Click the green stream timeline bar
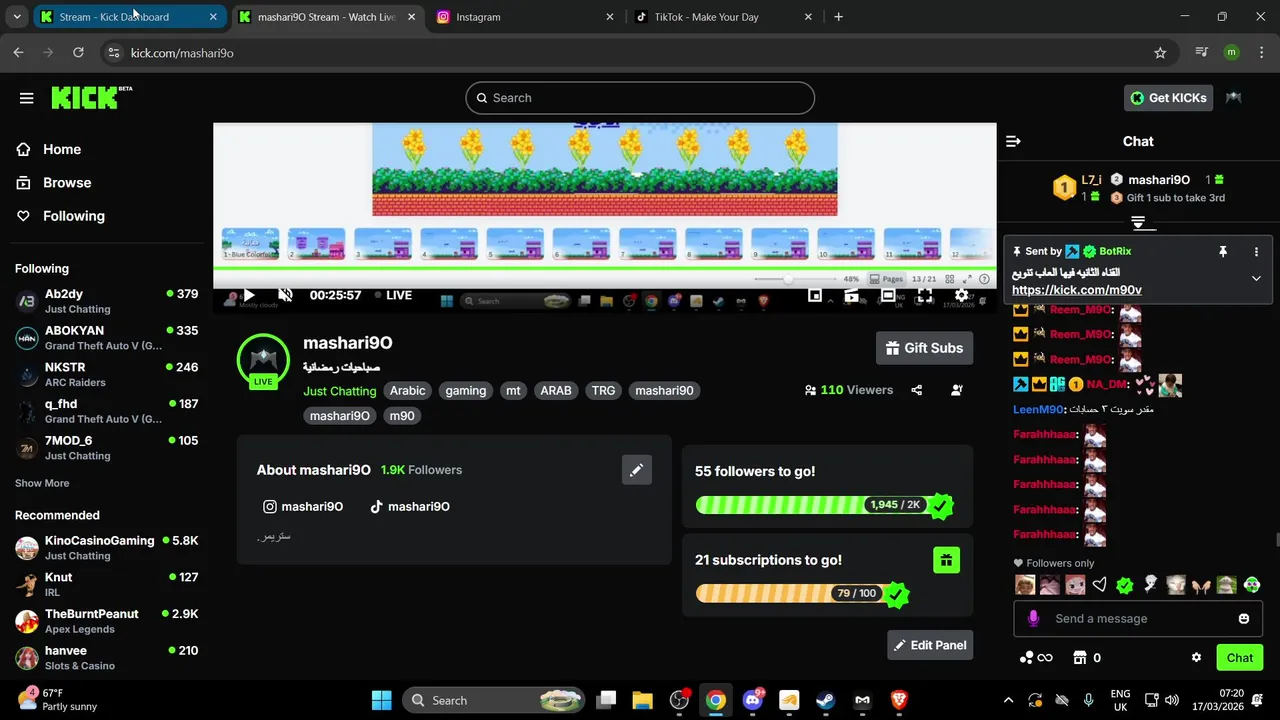The image size is (1280, 720). tap(604, 268)
